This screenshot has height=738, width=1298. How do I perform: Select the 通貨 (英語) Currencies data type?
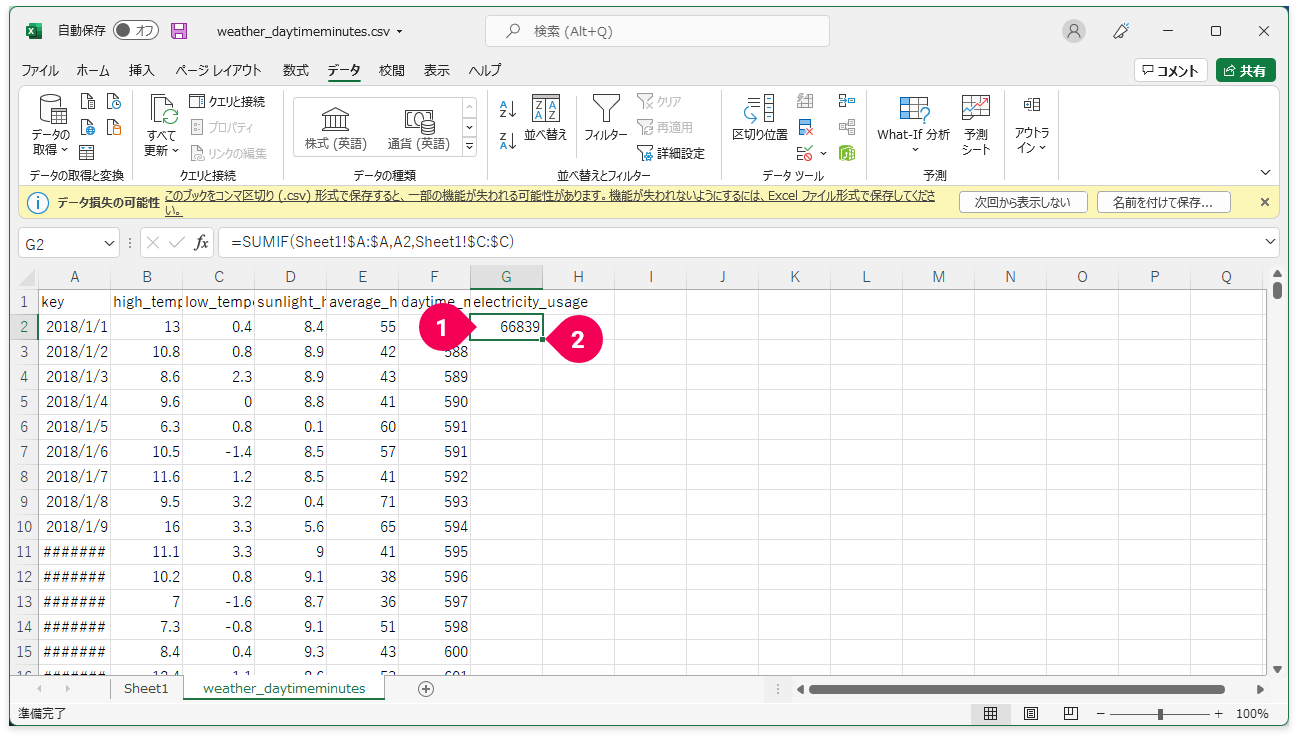[419, 129]
